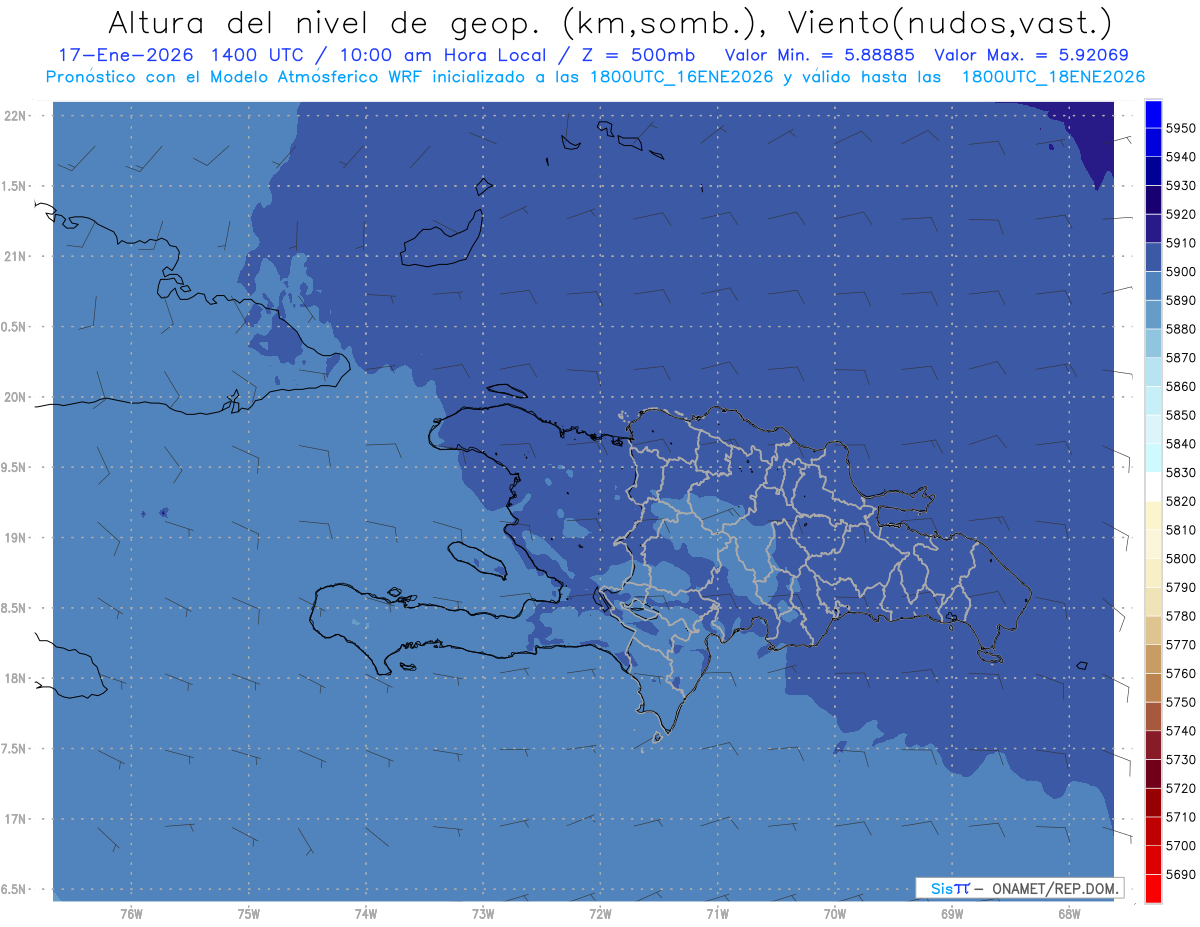This screenshot has width=1200, height=927.
Task: Click the '5800' colorbar value
Action: [1181, 558]
